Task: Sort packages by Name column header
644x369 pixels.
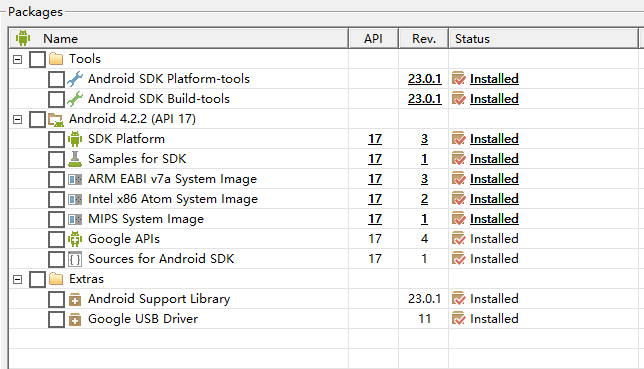Action: point(178,38)
